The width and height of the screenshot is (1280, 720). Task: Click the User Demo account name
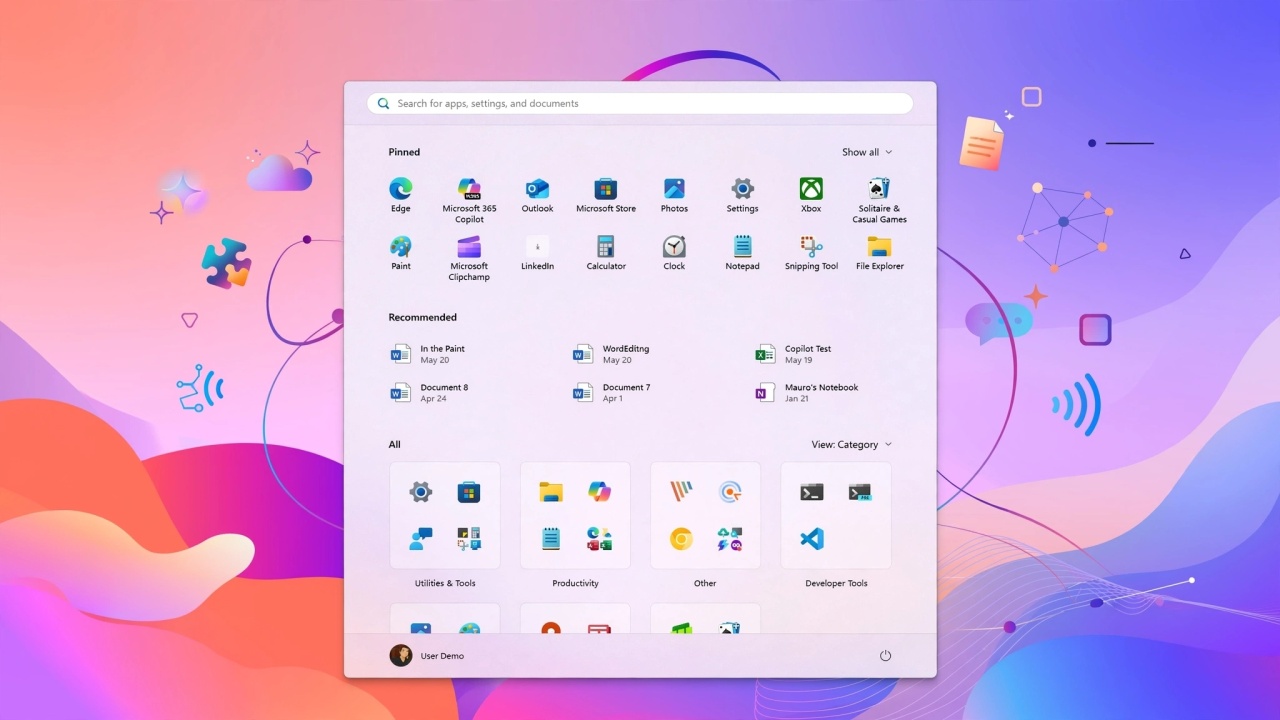442,656
